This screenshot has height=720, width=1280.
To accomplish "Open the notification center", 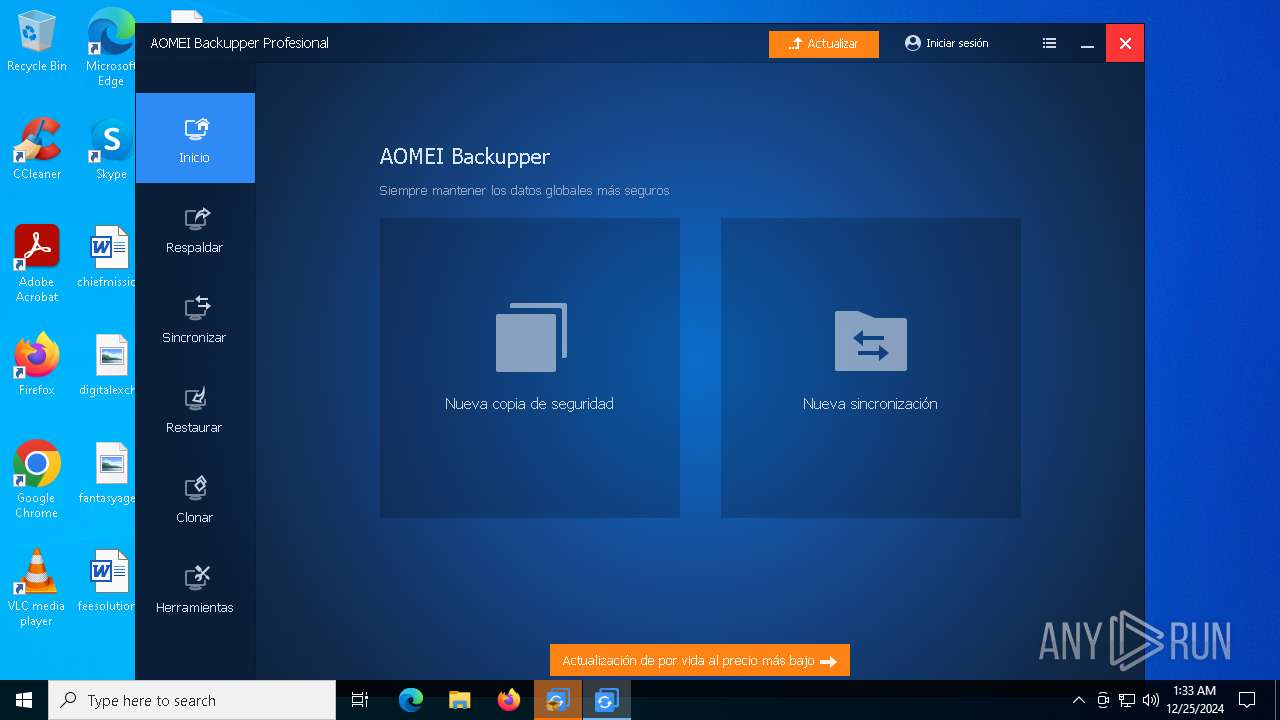I will pyautogui.click(x=1247, y=700).
